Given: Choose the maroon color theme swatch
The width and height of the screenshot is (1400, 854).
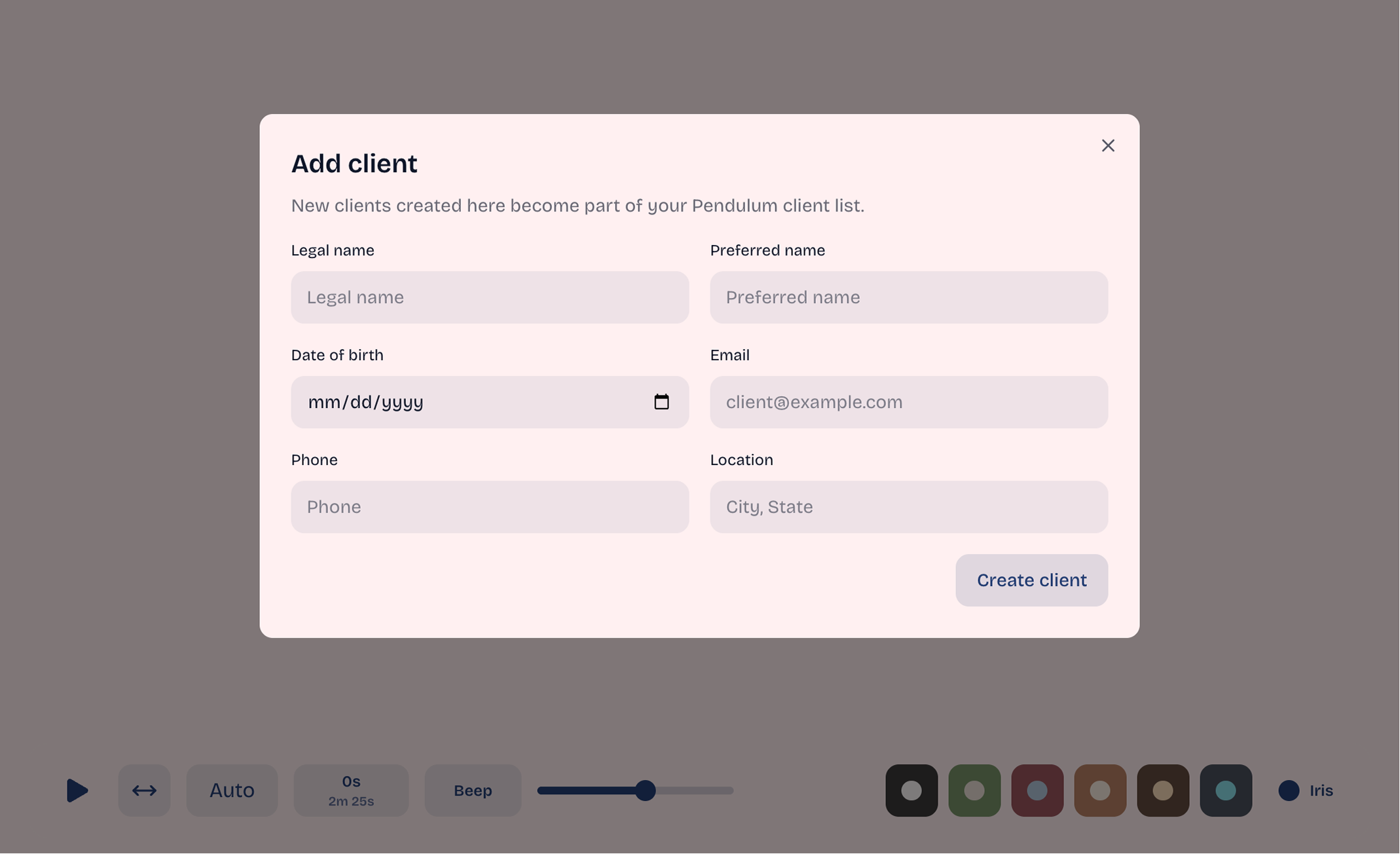Looking at the screenshot, I should (1037, 790).
